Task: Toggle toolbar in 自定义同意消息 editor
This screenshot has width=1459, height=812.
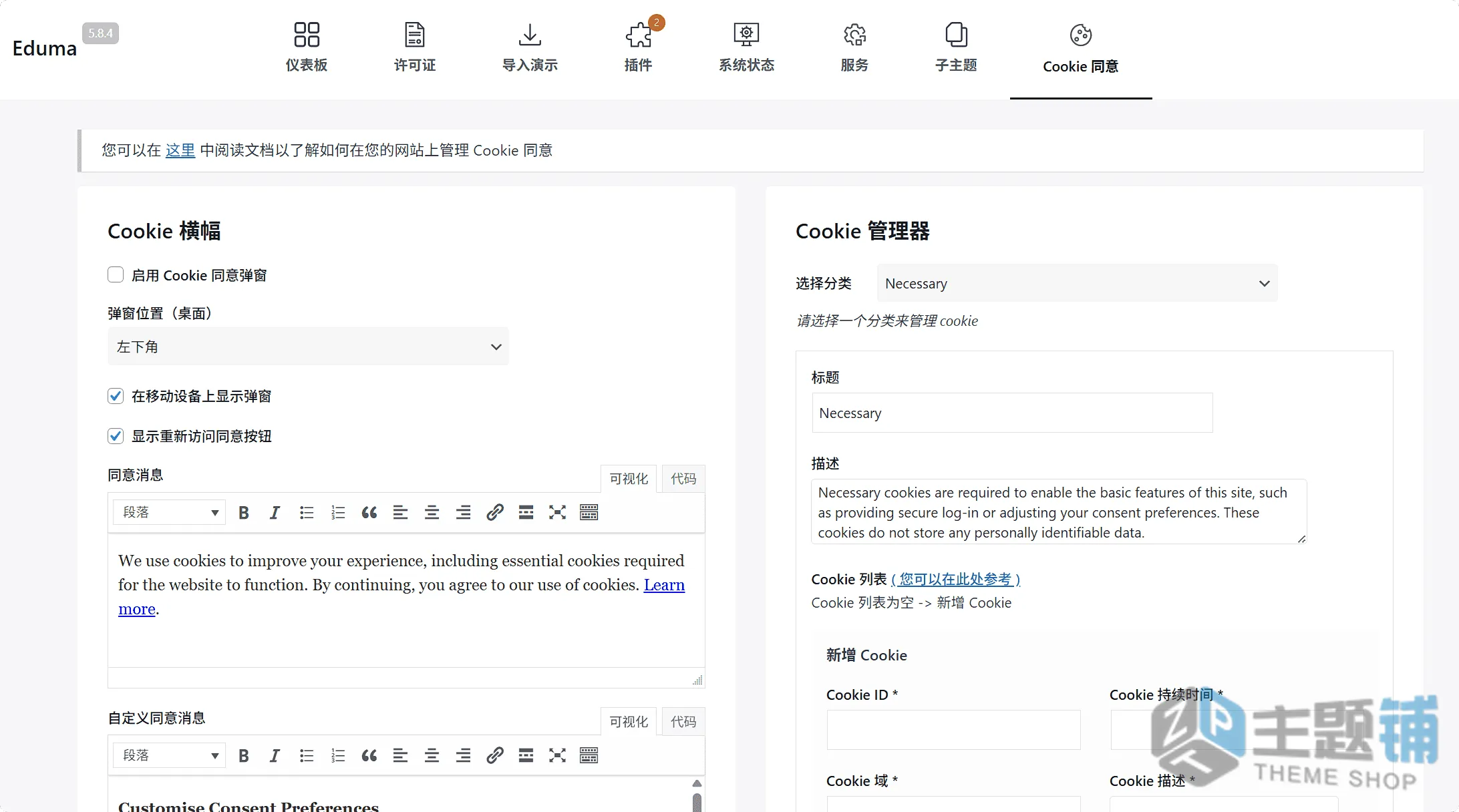Action: tap(589, 755)
